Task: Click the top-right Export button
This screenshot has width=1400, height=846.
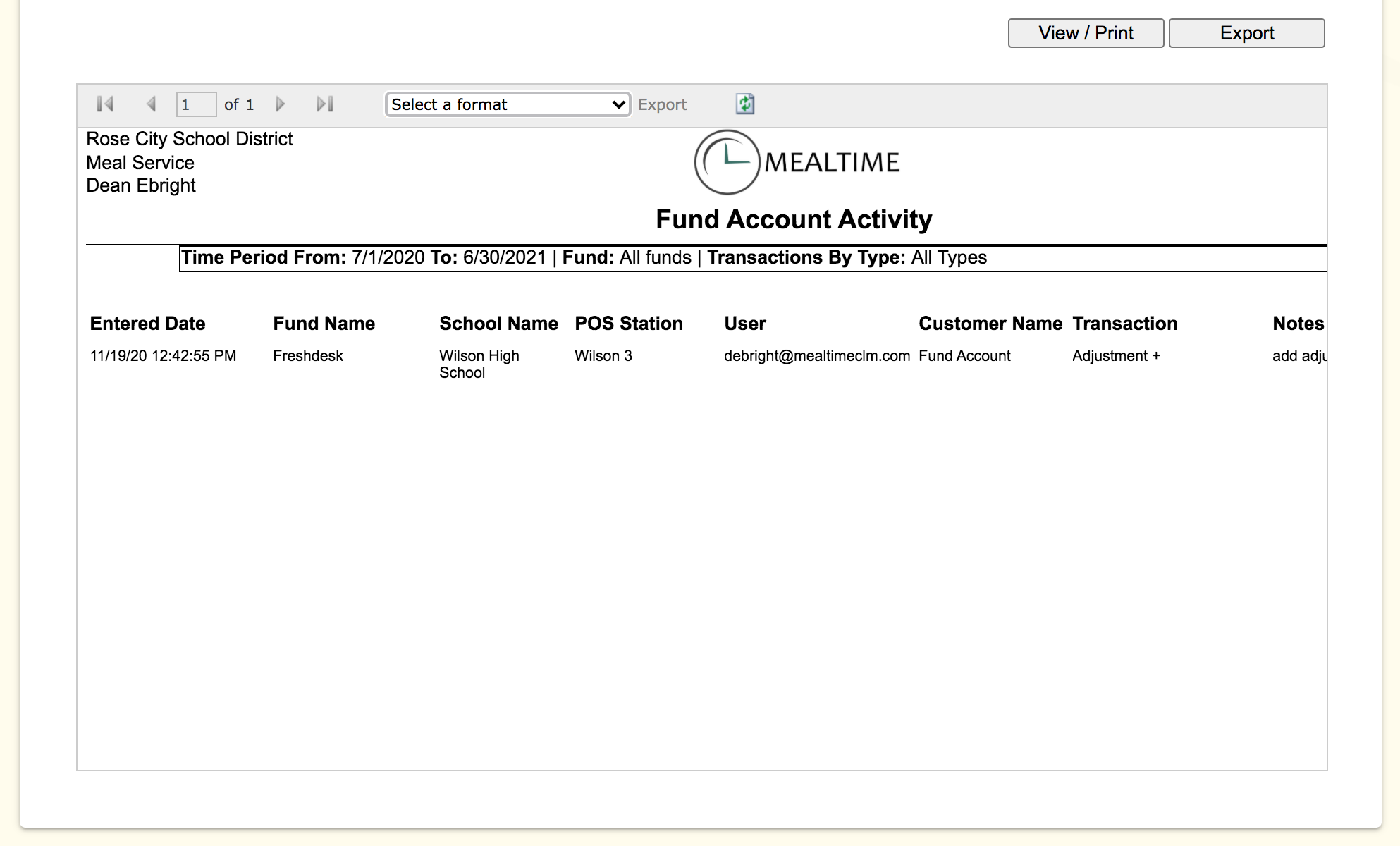Action: tap(1246, 33)
